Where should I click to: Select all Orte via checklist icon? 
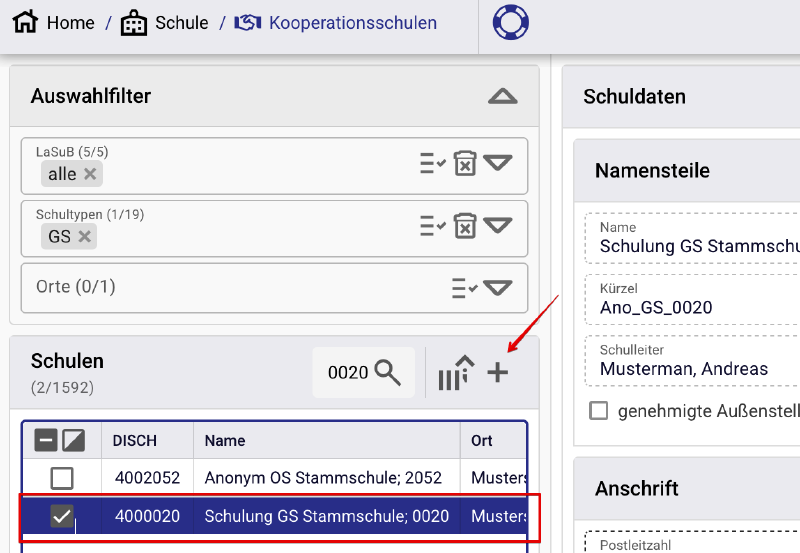(464, 288)
